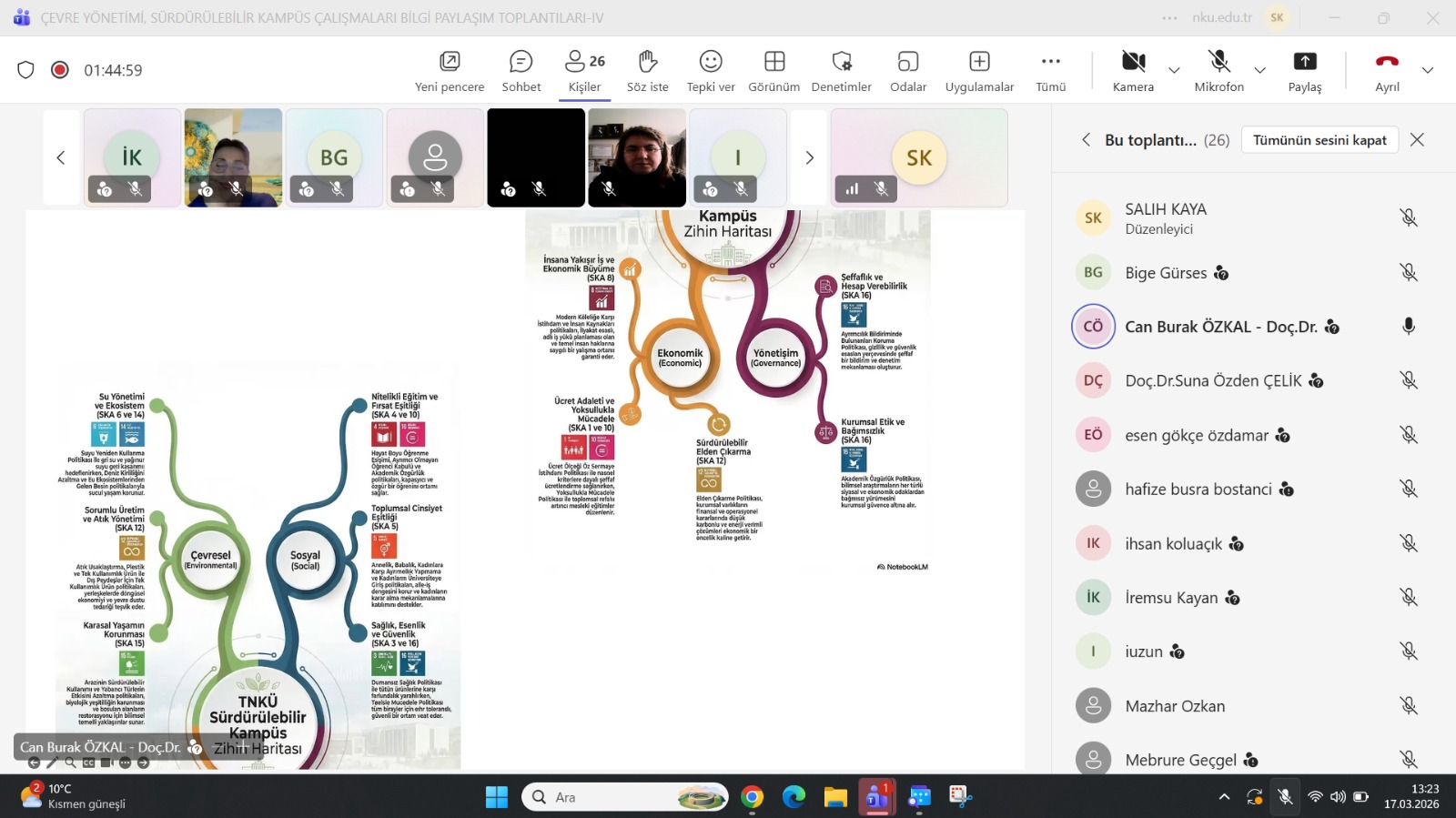Raise hand with Söz iste

[647, 70]
